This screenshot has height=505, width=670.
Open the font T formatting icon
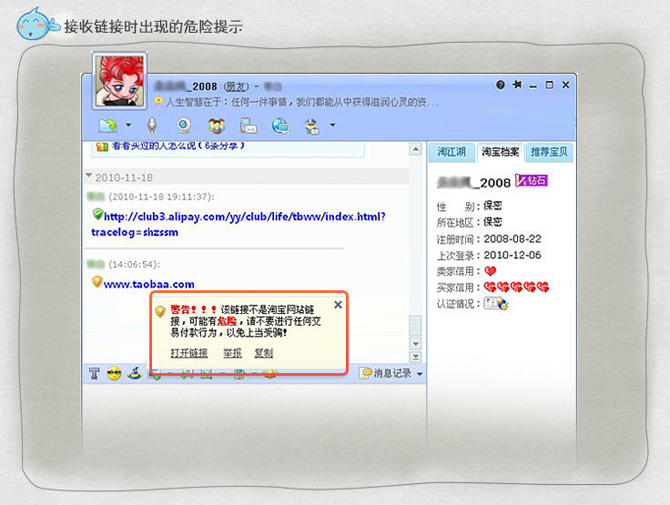click(94, 373)
